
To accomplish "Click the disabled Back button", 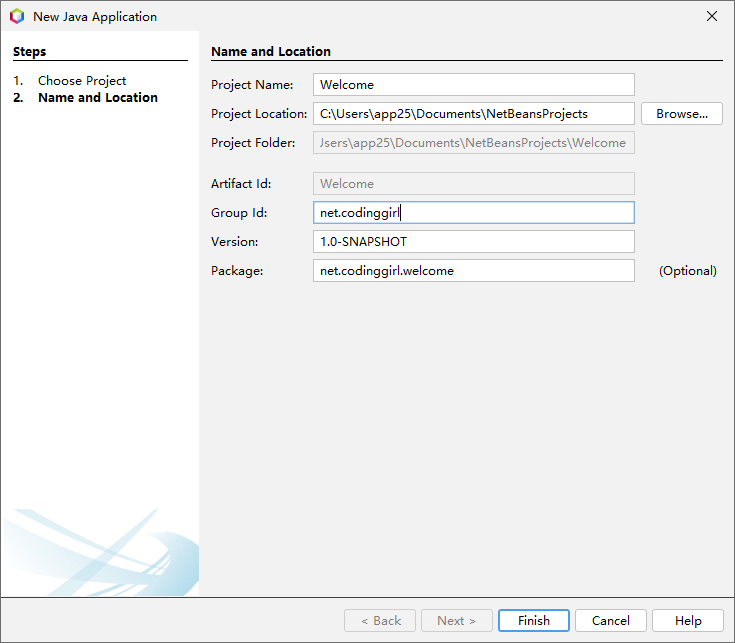I will (x=380, y=621).
